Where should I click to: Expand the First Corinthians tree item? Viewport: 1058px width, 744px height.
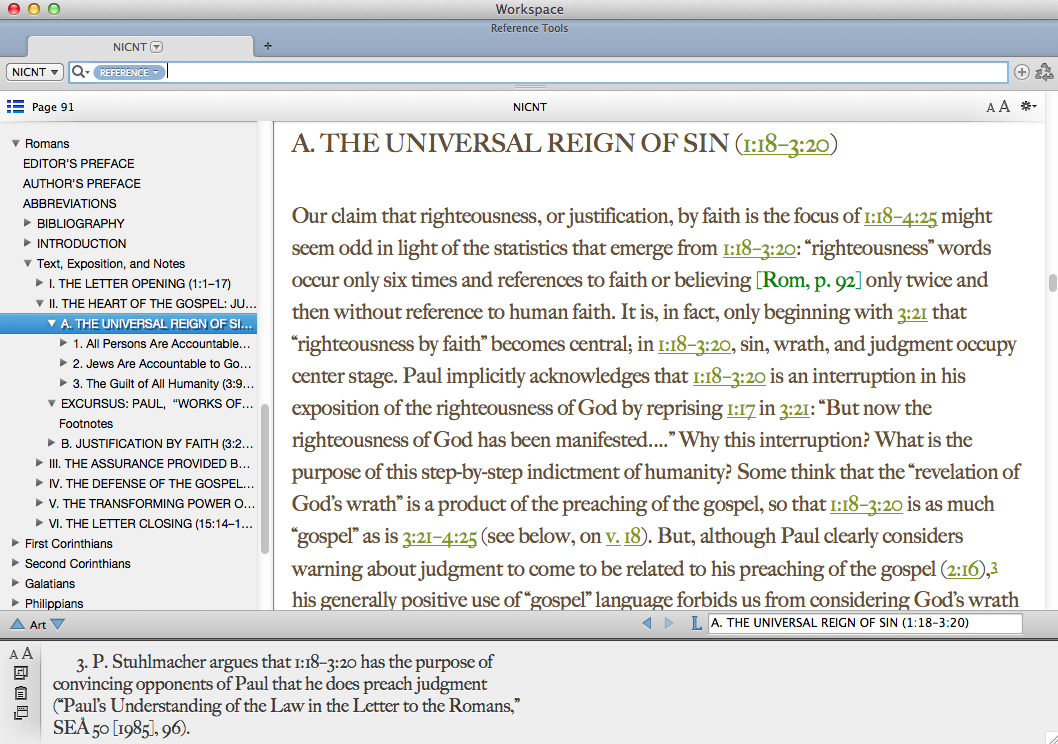[15, 543]
